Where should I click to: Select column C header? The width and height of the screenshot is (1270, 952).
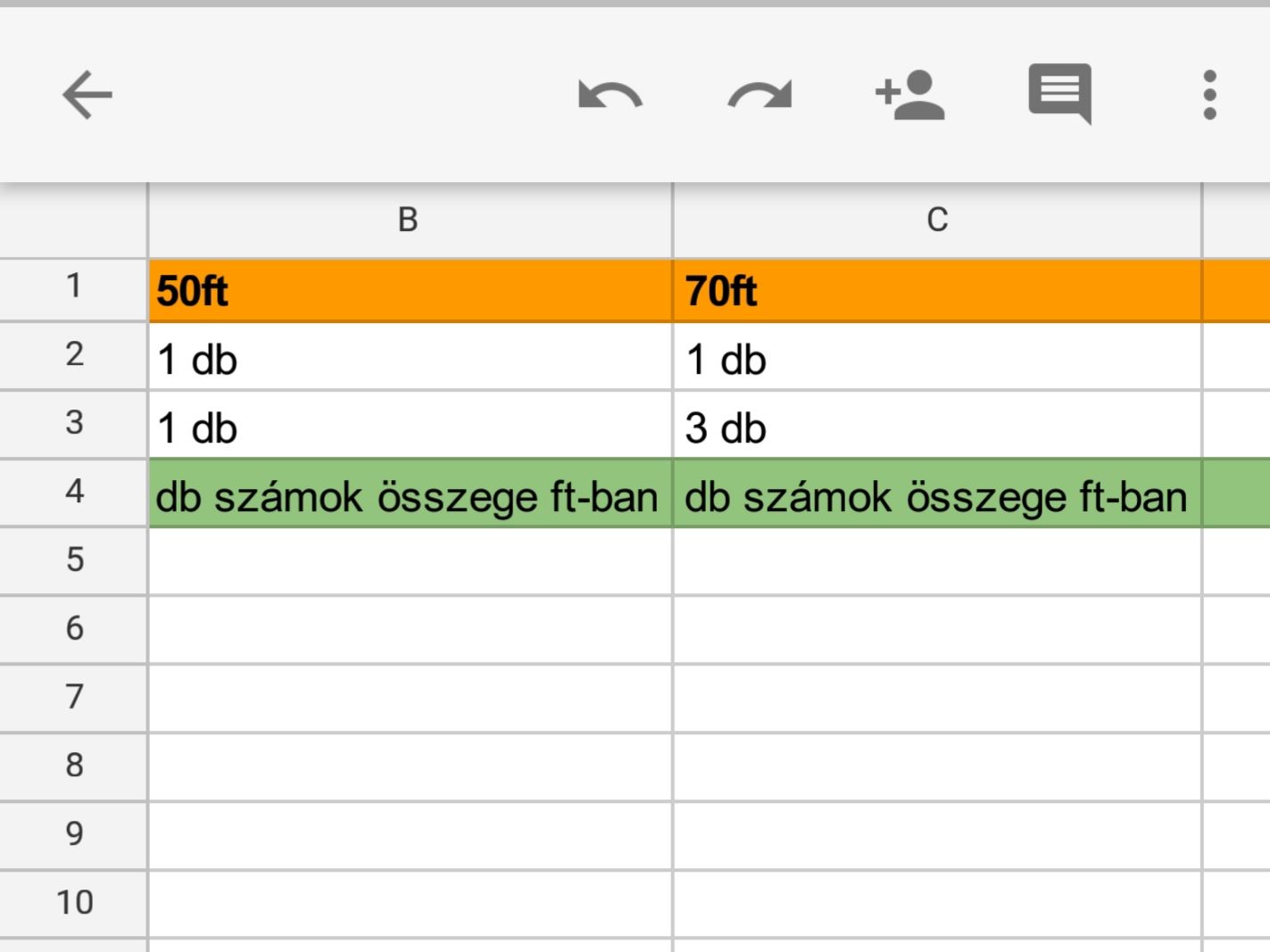(937, 219)
